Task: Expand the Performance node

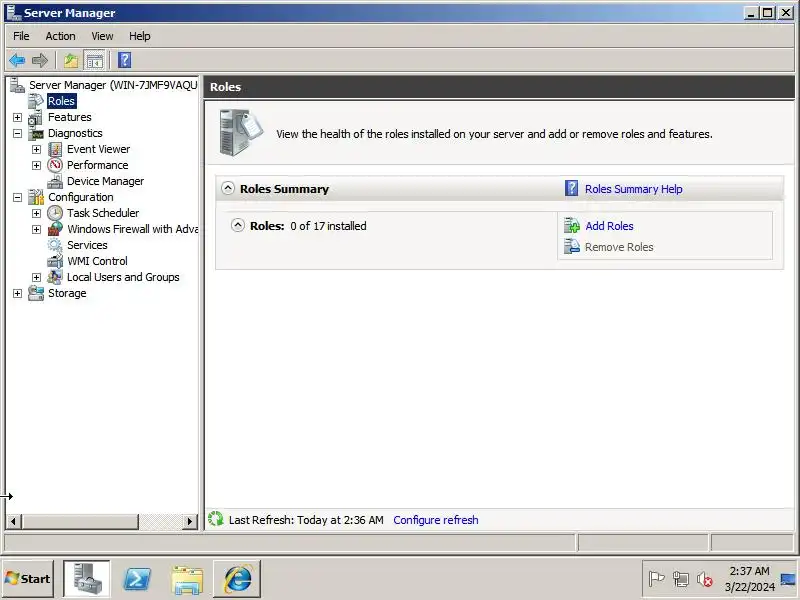Action: [36, 165]
